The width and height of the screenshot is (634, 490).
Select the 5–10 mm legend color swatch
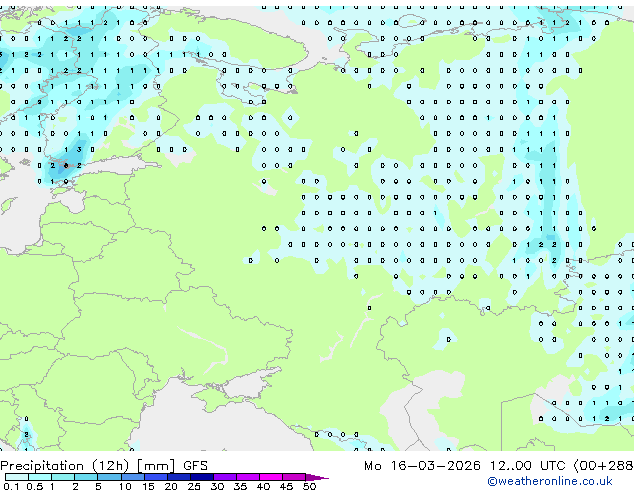click(x=109, y=477)
